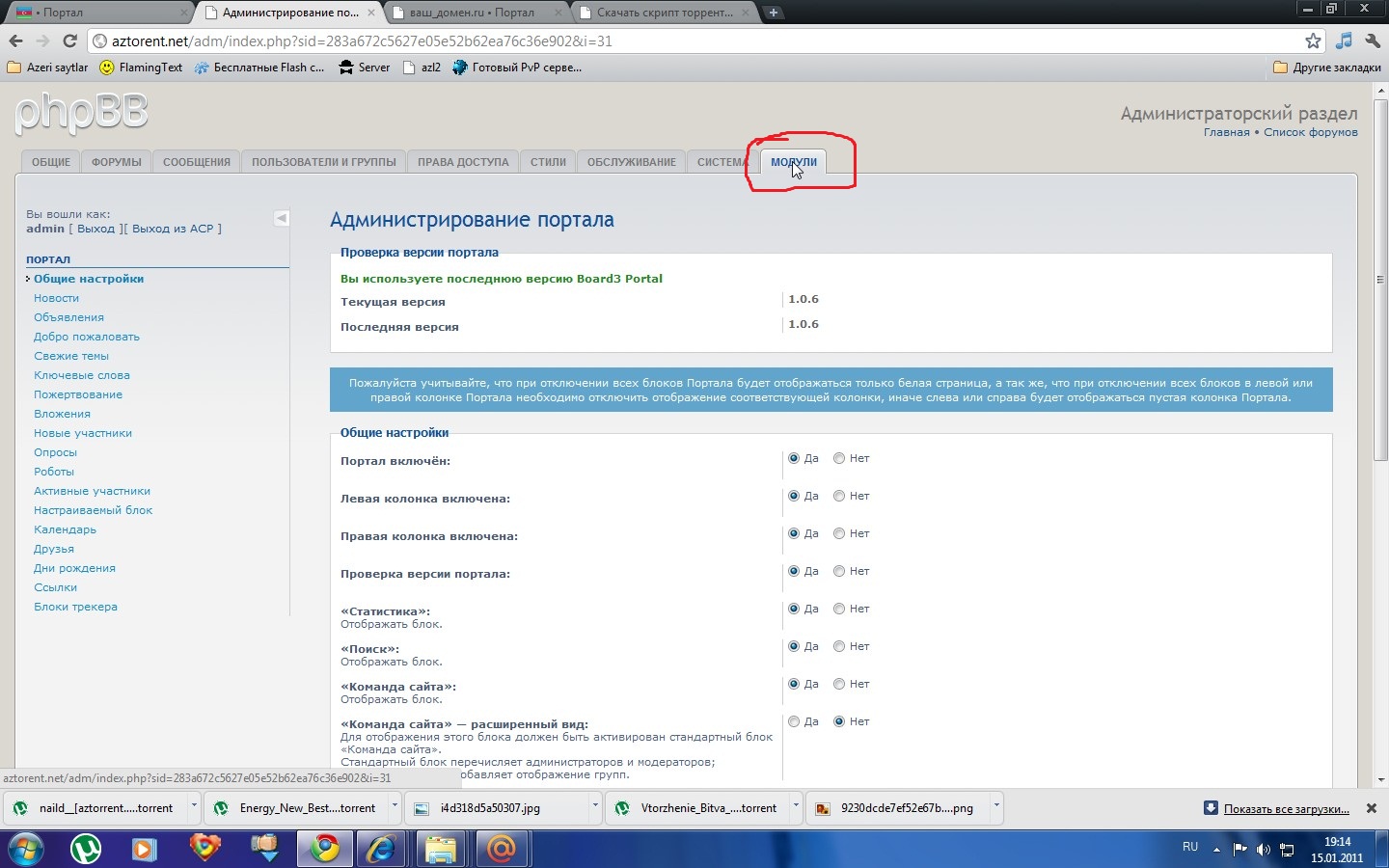1389x868 pixels.
Task: Go to Блоки трекера settings
Action: [x=75, y=607]
